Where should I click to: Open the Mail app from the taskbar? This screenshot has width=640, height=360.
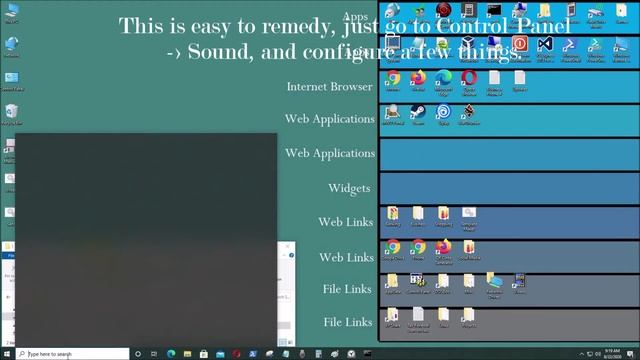220,354
